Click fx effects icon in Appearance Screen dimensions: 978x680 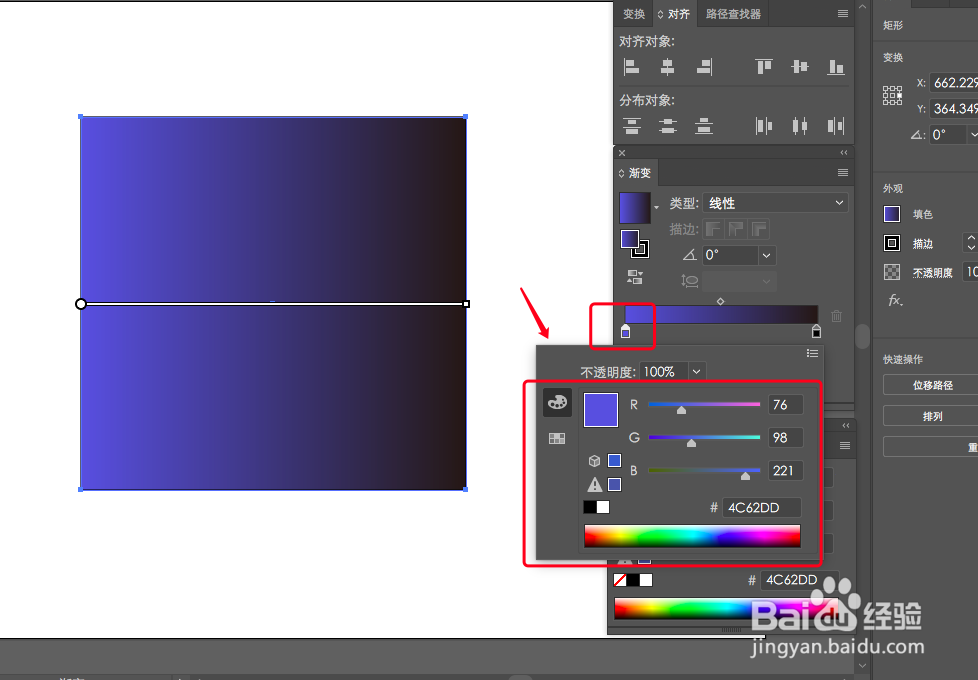pyautogui.click(x=895, y=301)
